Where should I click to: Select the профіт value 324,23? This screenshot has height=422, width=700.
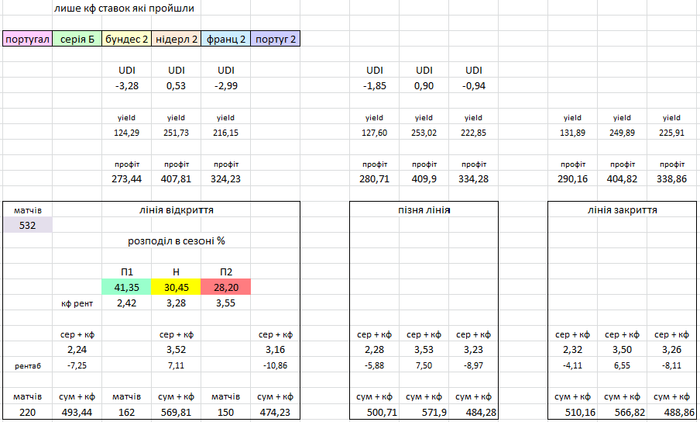(x=226, y=179)
